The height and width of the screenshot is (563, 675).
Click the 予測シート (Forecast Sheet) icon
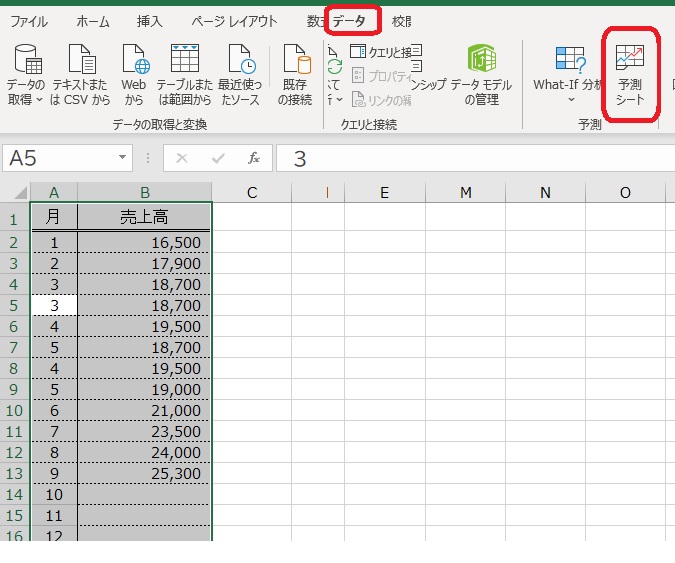[630, 75]
